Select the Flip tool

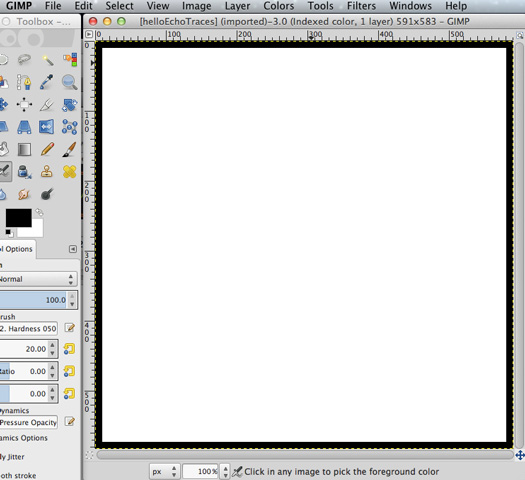[x=47, y=127]
